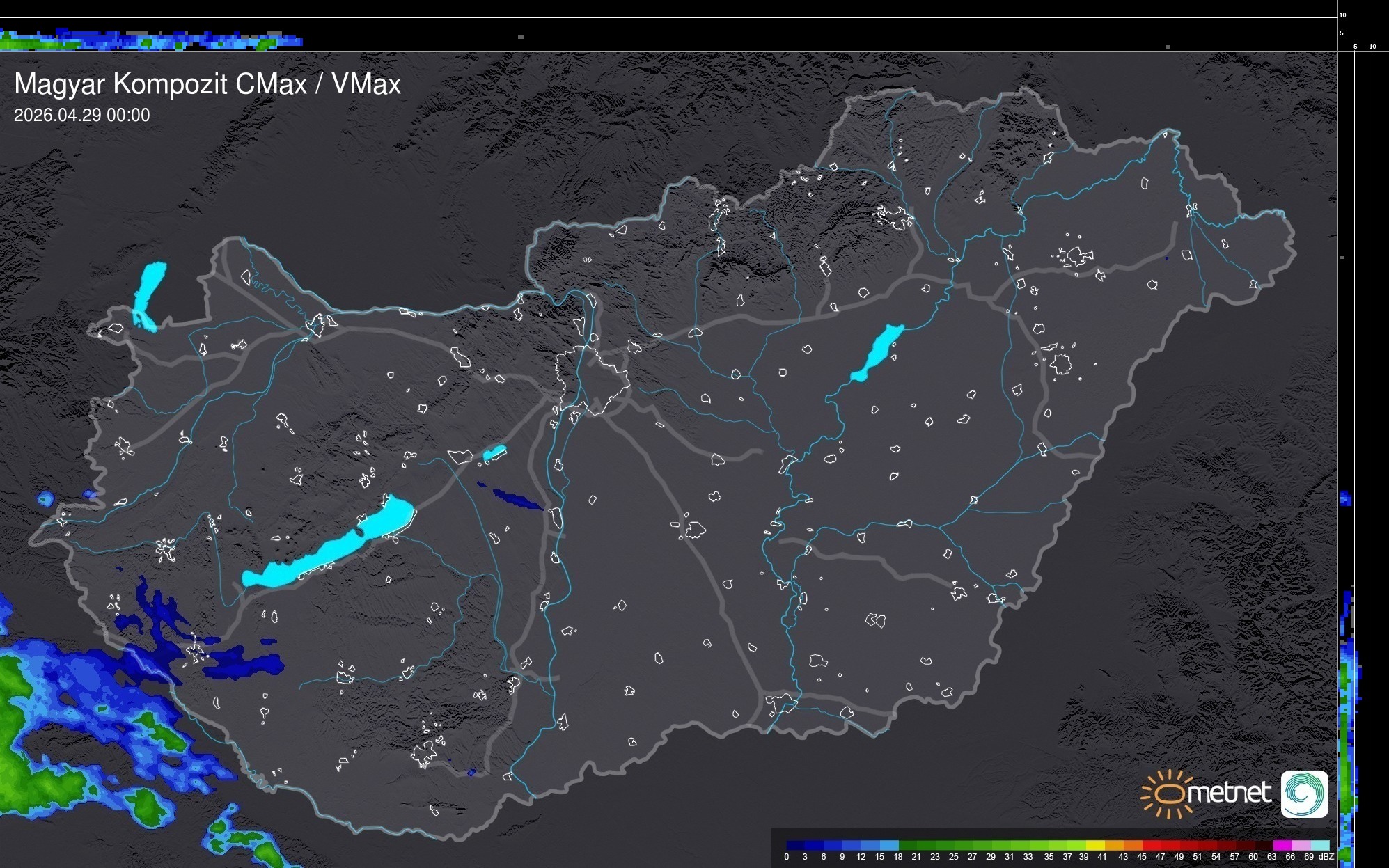Image resolution: width=1389 pixels, height=868 pixels.
Task: Select the light cyan 69 dBZ swatch
Action: [1319, 845]
